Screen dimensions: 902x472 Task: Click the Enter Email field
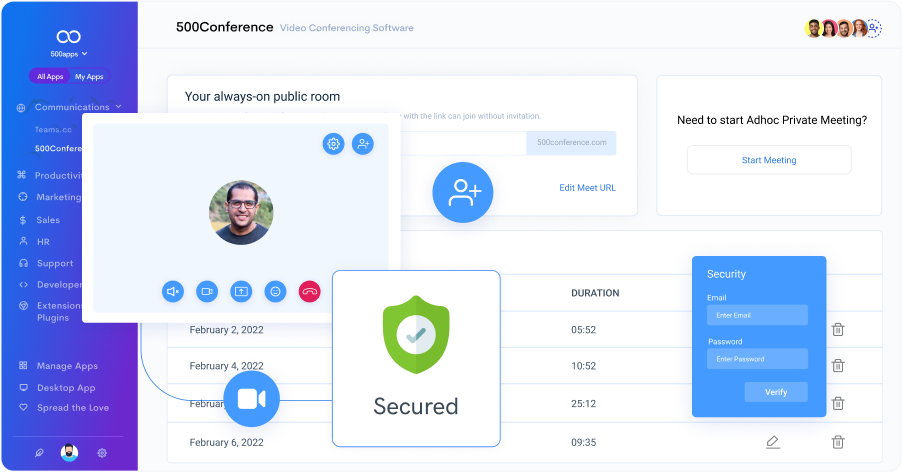point(757,315)
